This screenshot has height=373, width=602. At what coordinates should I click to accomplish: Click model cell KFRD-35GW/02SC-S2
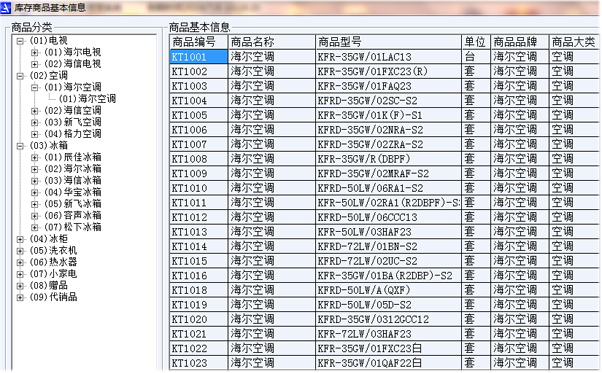388,101
